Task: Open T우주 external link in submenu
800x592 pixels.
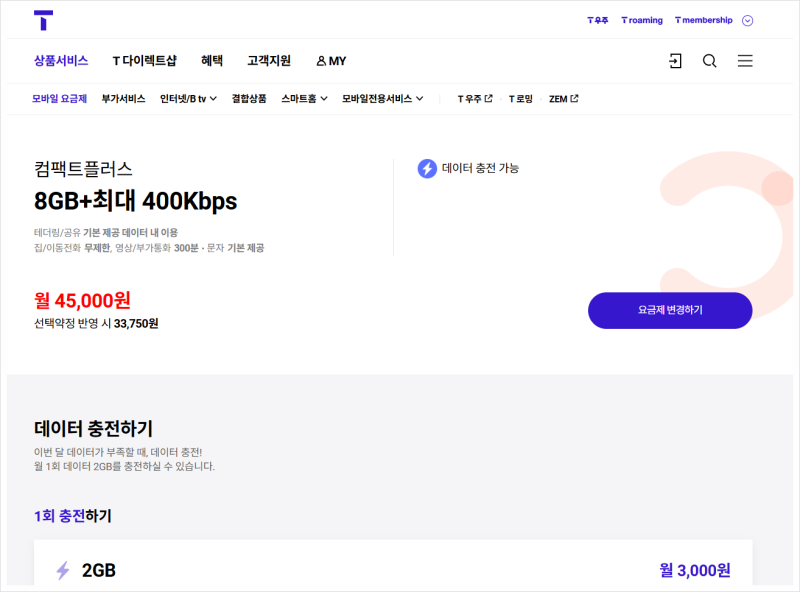Action: [474, 99]
